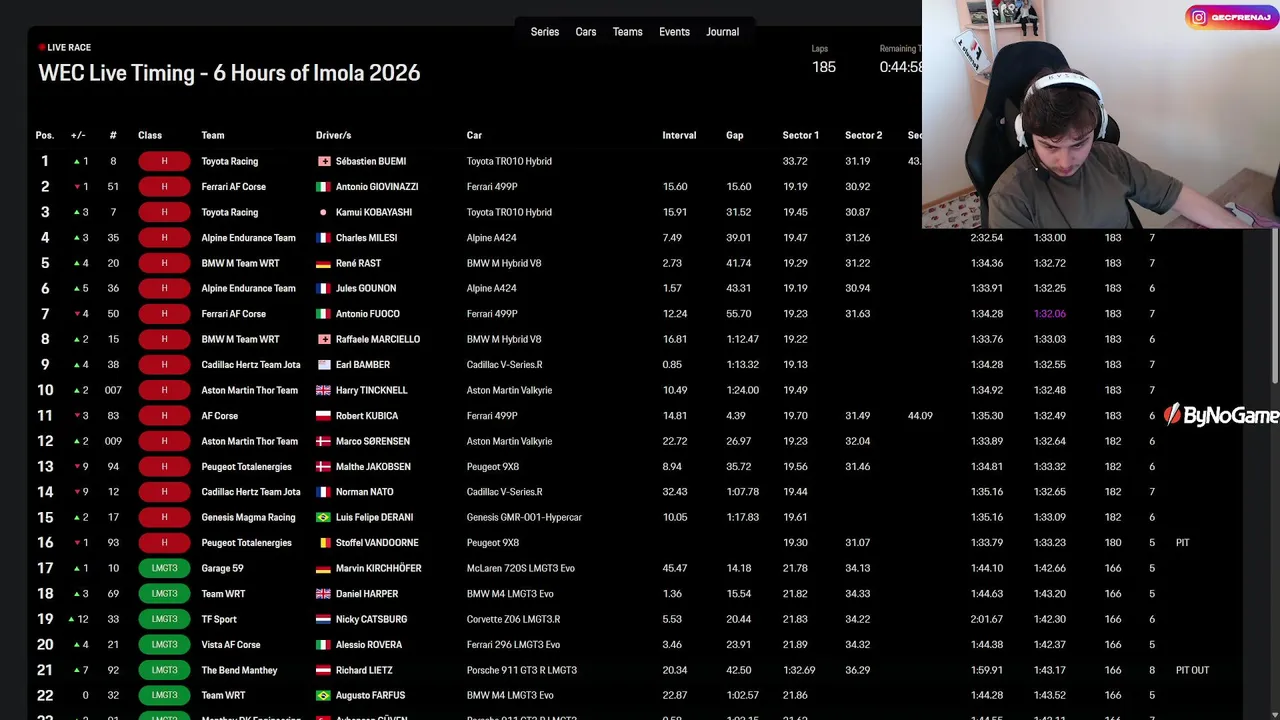Image resolution: width=1280 pixels, height=720 pixels.
Task: Click the green up arrow in position 1 row
Action: click(76, 161)
